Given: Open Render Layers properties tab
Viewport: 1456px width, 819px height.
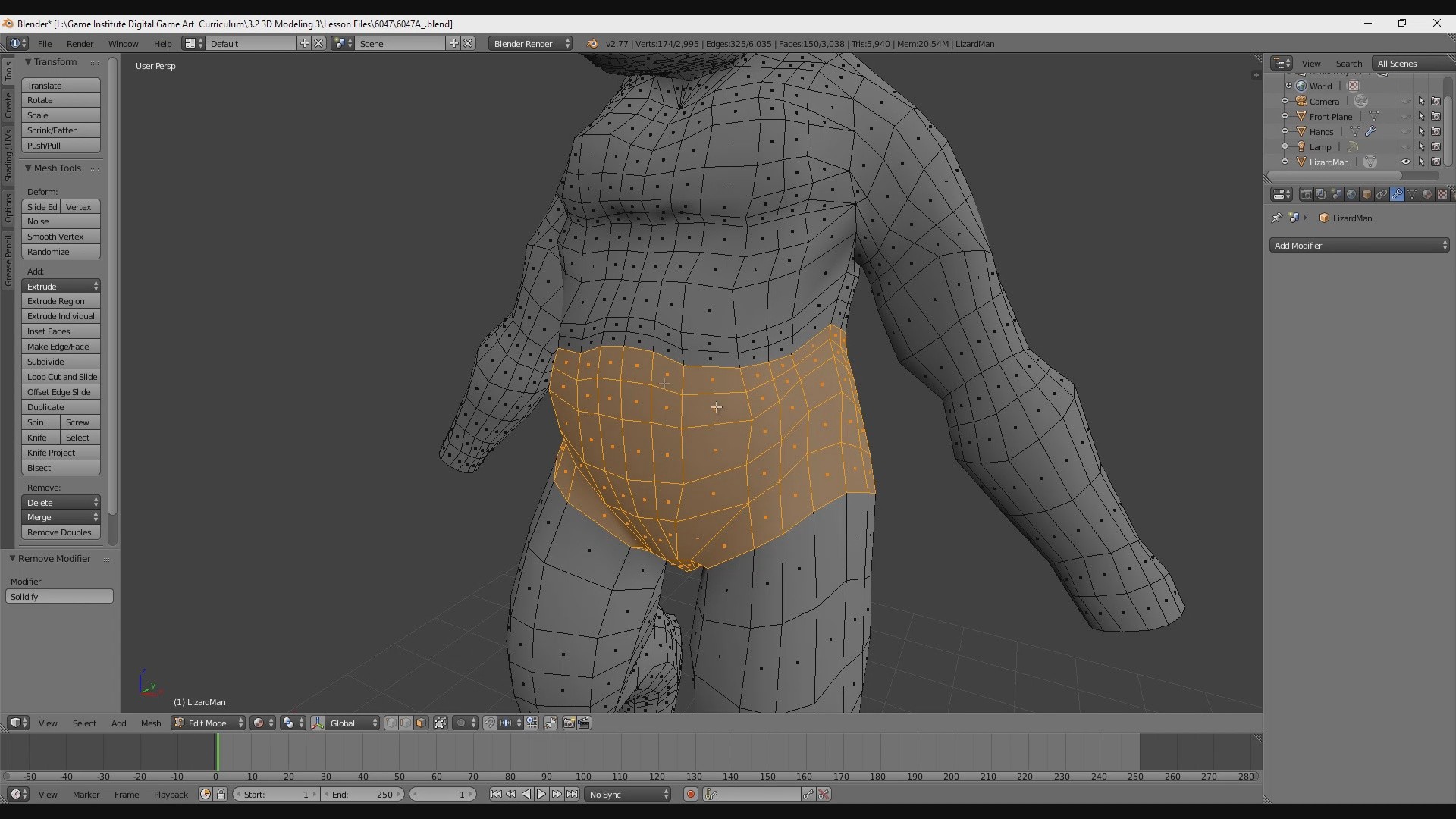Looking at the screenshot, I should (1321, 194).
